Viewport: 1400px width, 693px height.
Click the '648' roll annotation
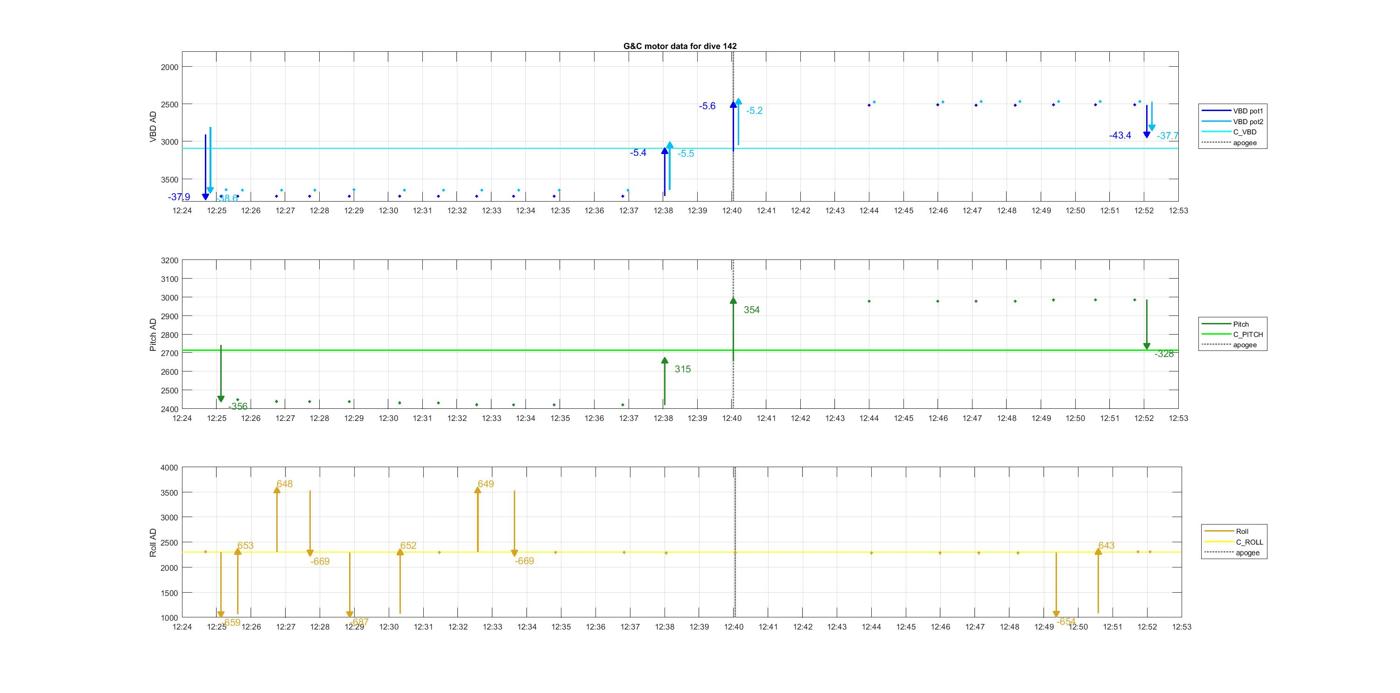pyautogui.click(x=285, y=484)
